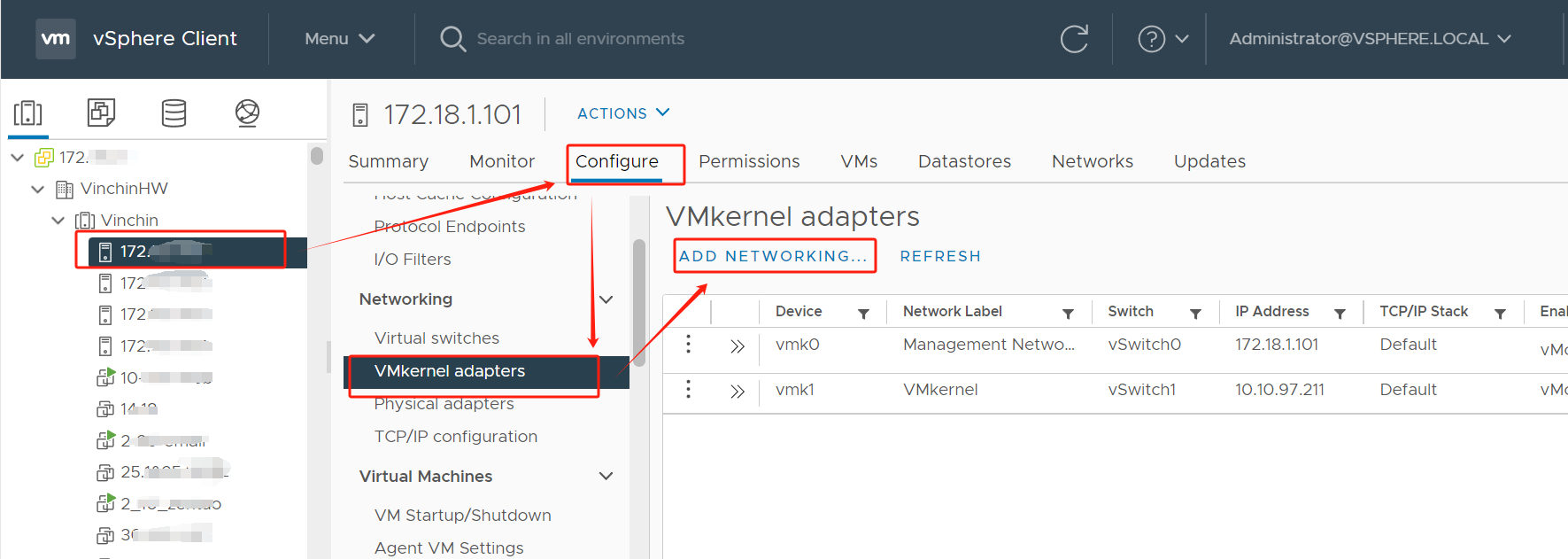The height and width of the screenshot is (559, 1568).
Task: Select VMkernel adapters
Action: [x=486, y=371]
